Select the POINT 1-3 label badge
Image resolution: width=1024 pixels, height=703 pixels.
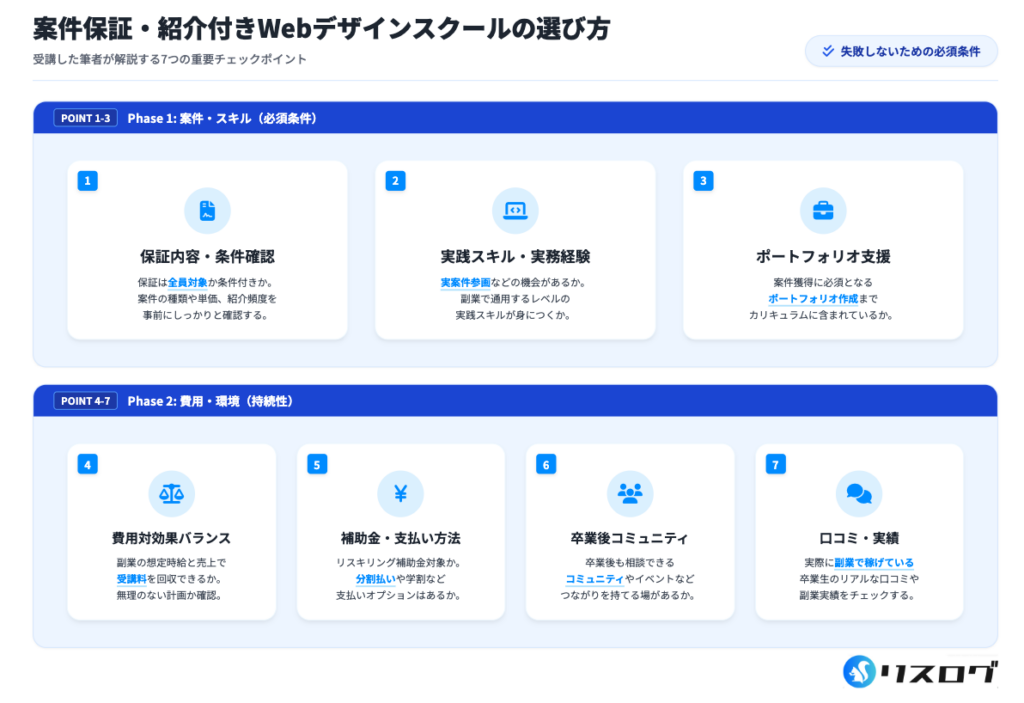[85, 118]
